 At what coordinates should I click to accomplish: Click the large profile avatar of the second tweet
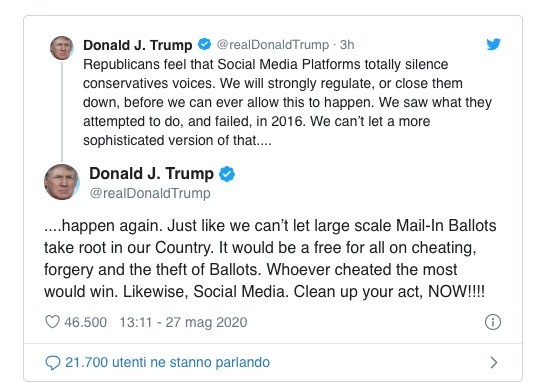62,182
